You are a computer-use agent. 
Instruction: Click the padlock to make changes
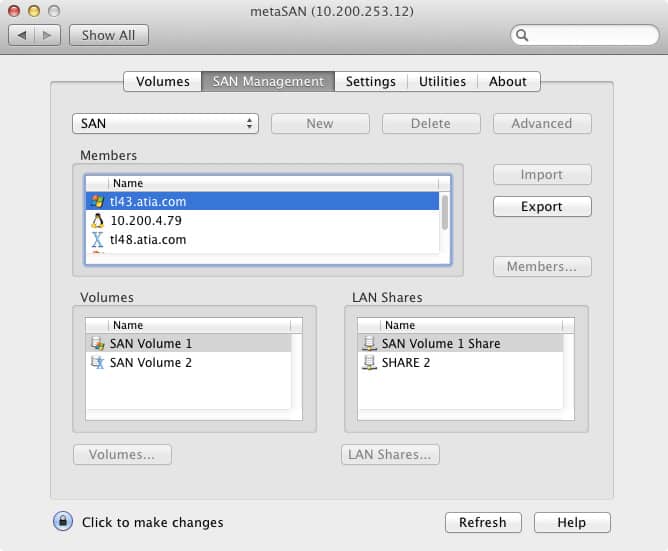[63, 521]
